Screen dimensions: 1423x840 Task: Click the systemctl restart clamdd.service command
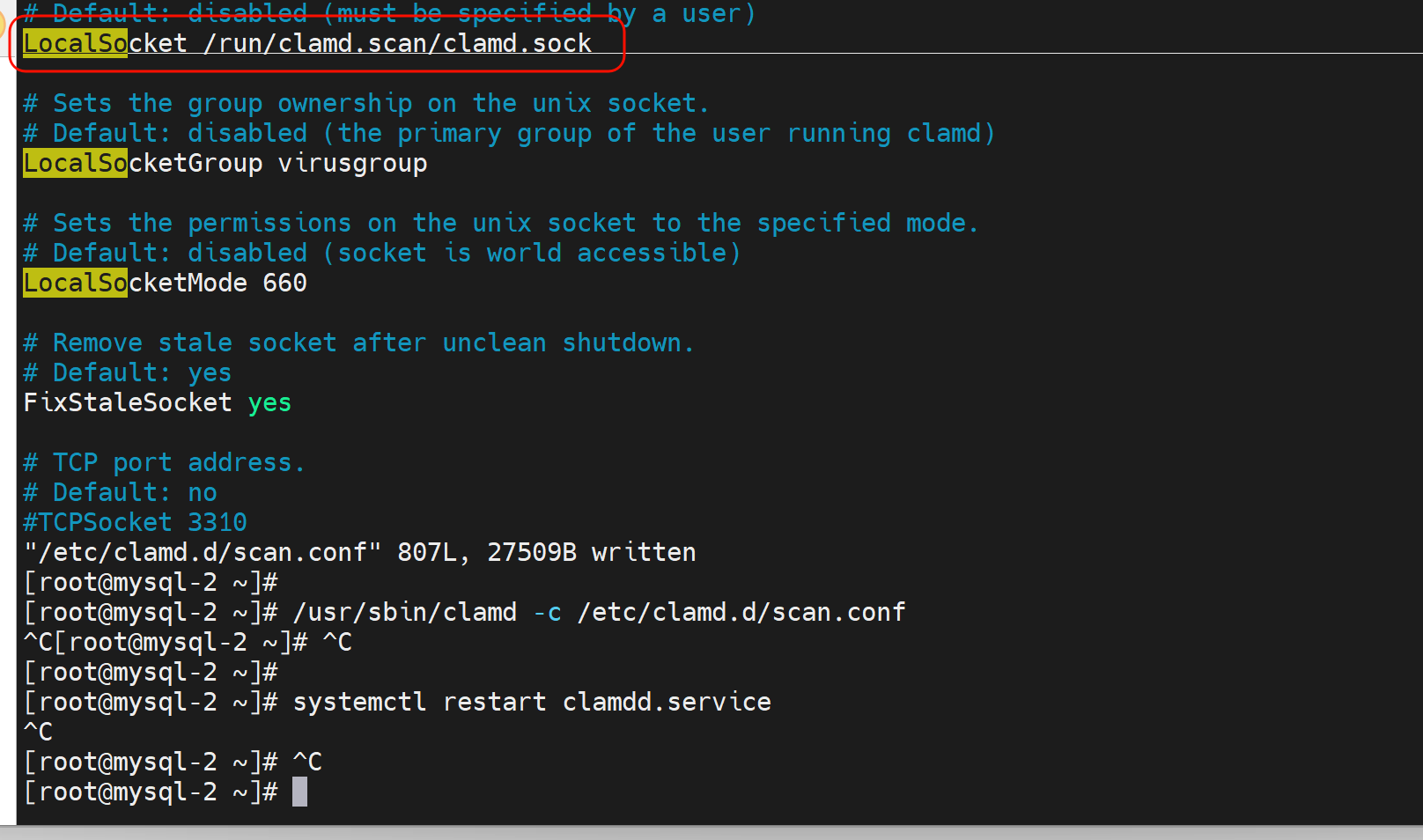(x=532, y=702)
